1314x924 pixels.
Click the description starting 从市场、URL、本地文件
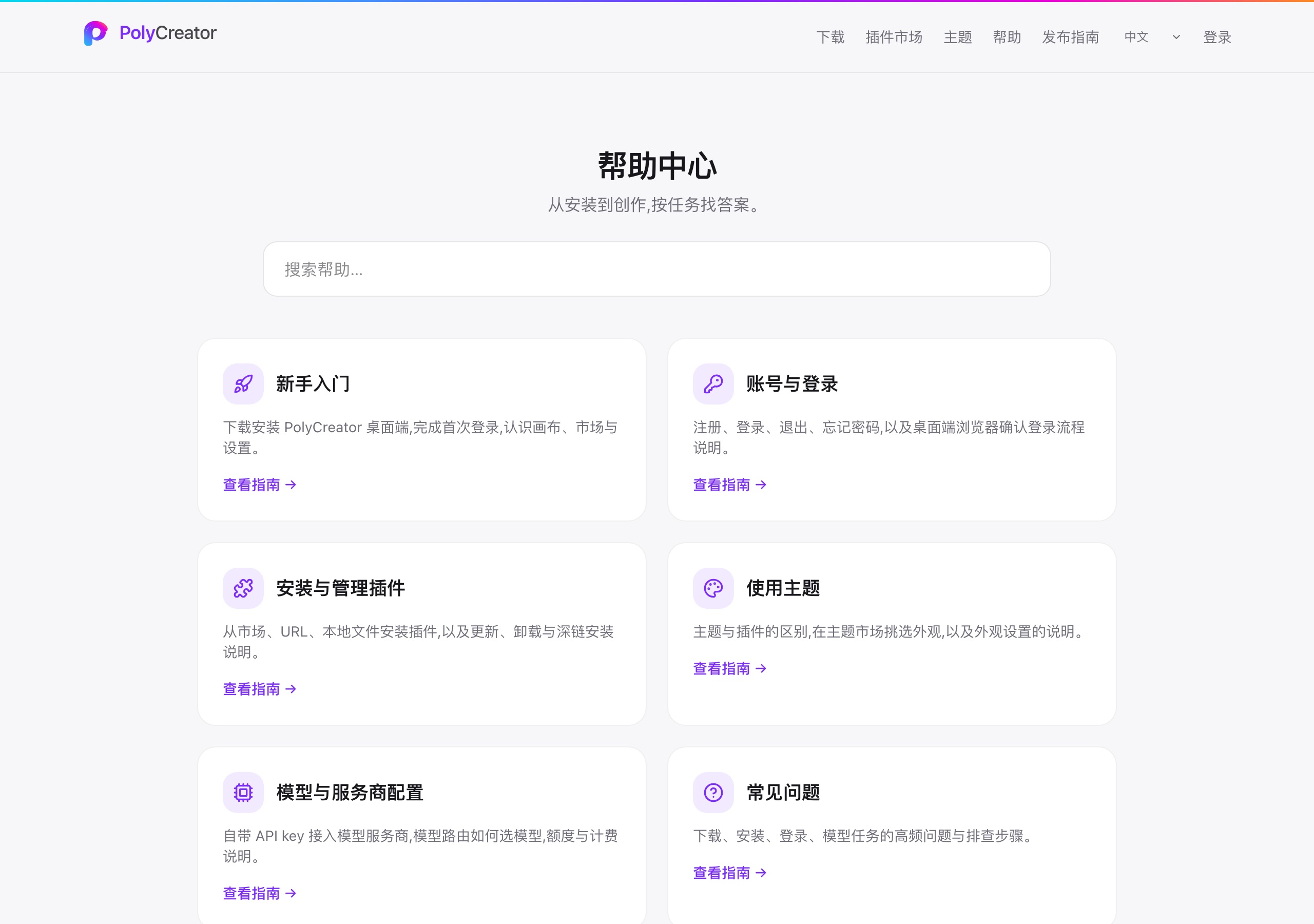418,642
